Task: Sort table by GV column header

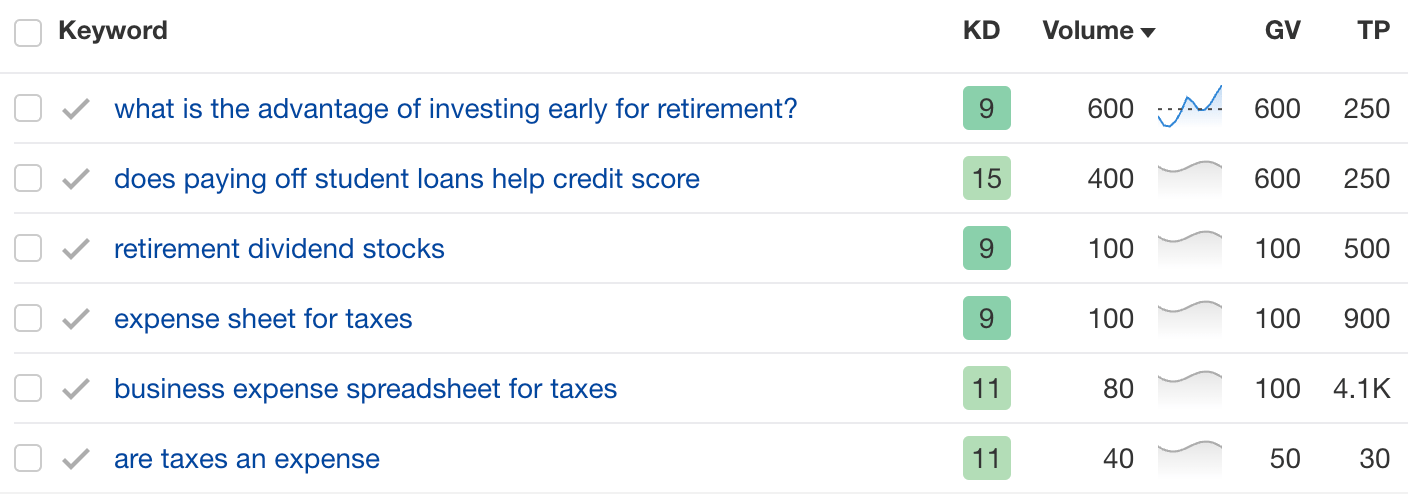Action: click(1282, 31)
